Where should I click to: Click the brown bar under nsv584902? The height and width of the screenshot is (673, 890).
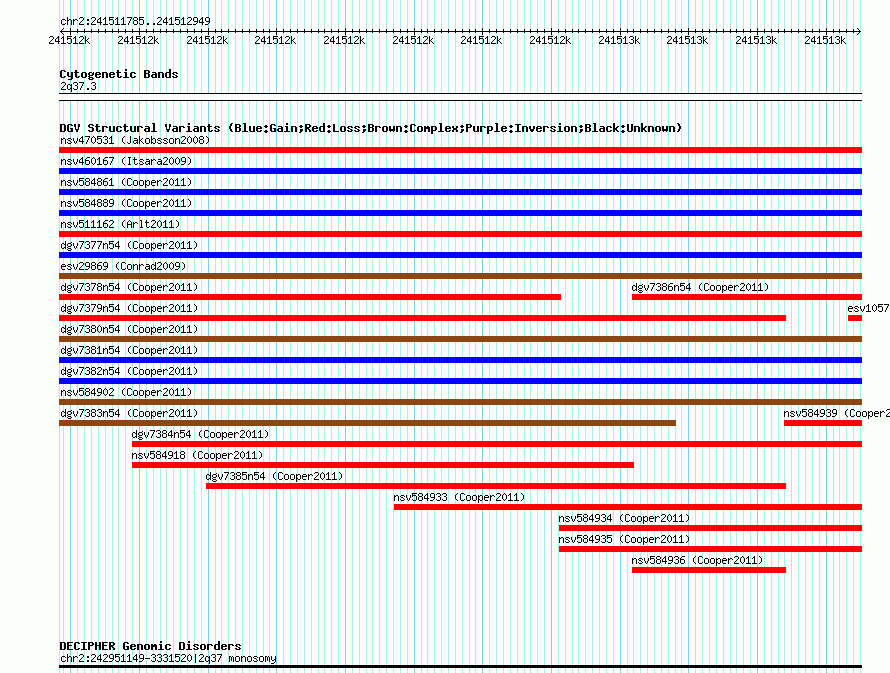[460, 402]
